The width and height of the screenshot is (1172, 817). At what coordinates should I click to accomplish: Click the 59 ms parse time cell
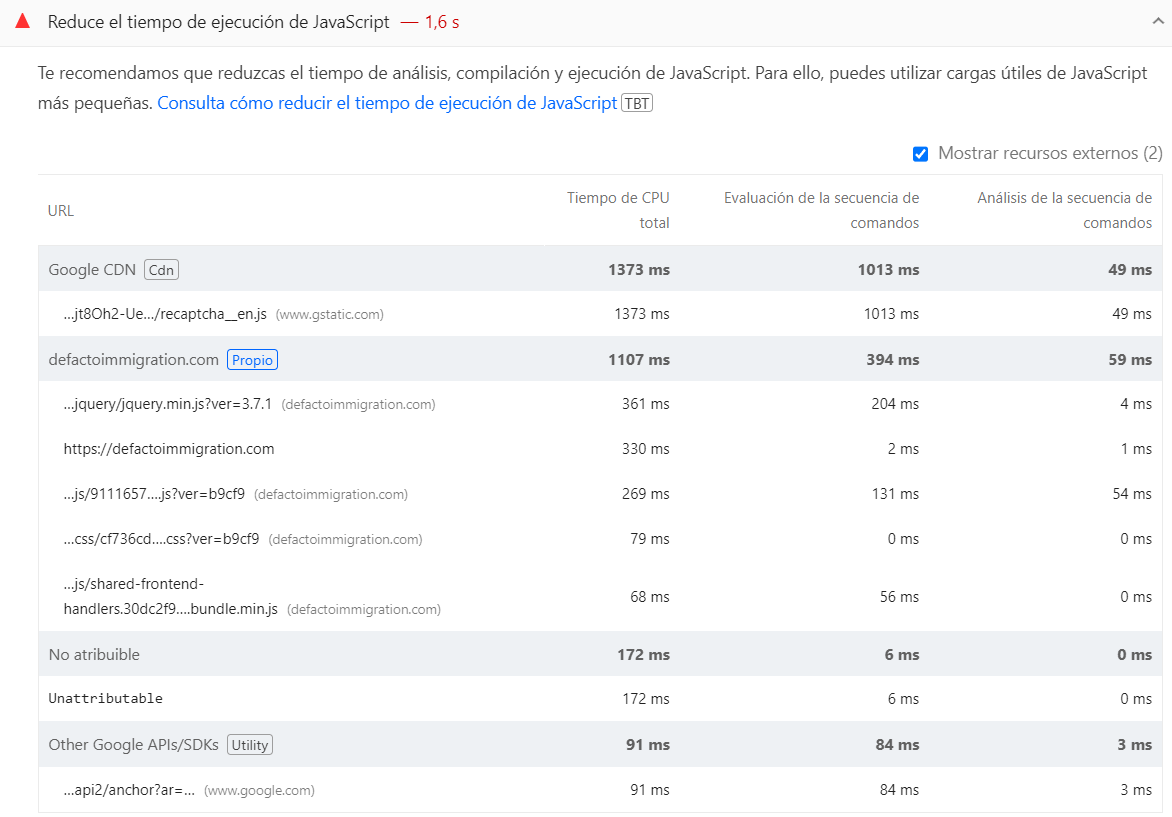[1130, 360]
